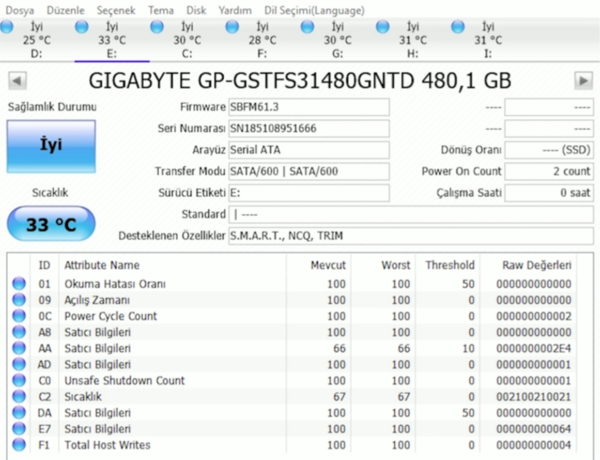Click status orb of attribute A8
This screenshot has width=600, height=460.
19,332
